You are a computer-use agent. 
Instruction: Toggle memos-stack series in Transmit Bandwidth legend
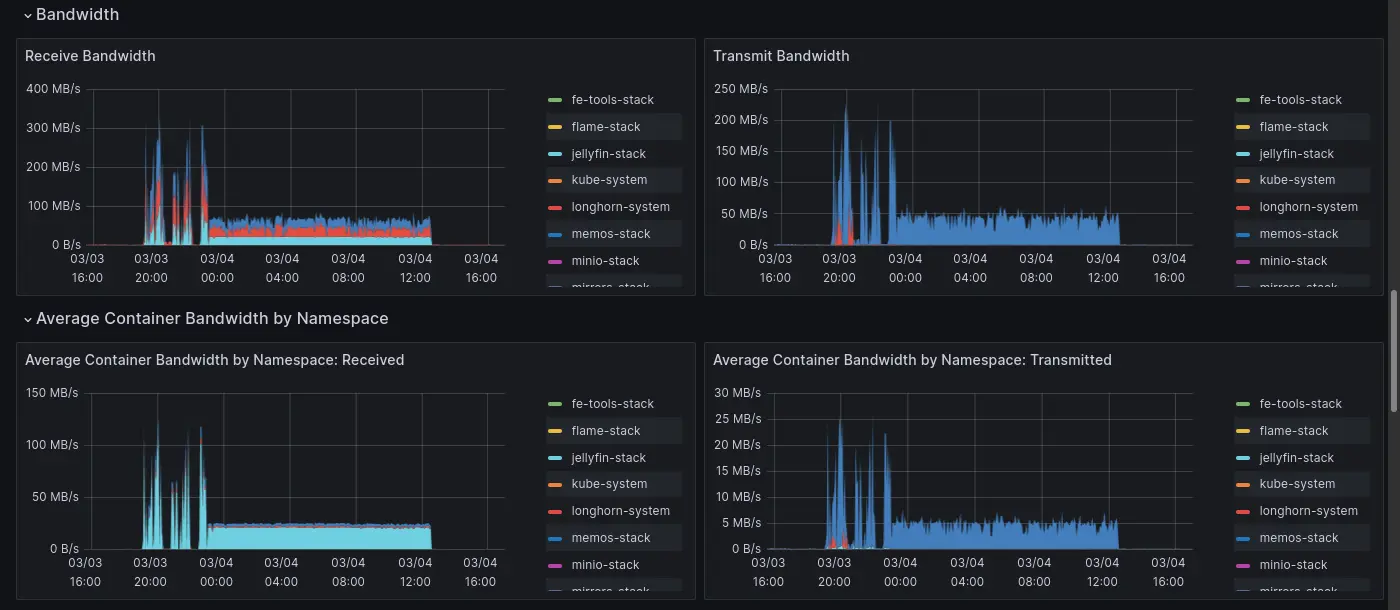pyautogui.click(x=1298, y=234)
